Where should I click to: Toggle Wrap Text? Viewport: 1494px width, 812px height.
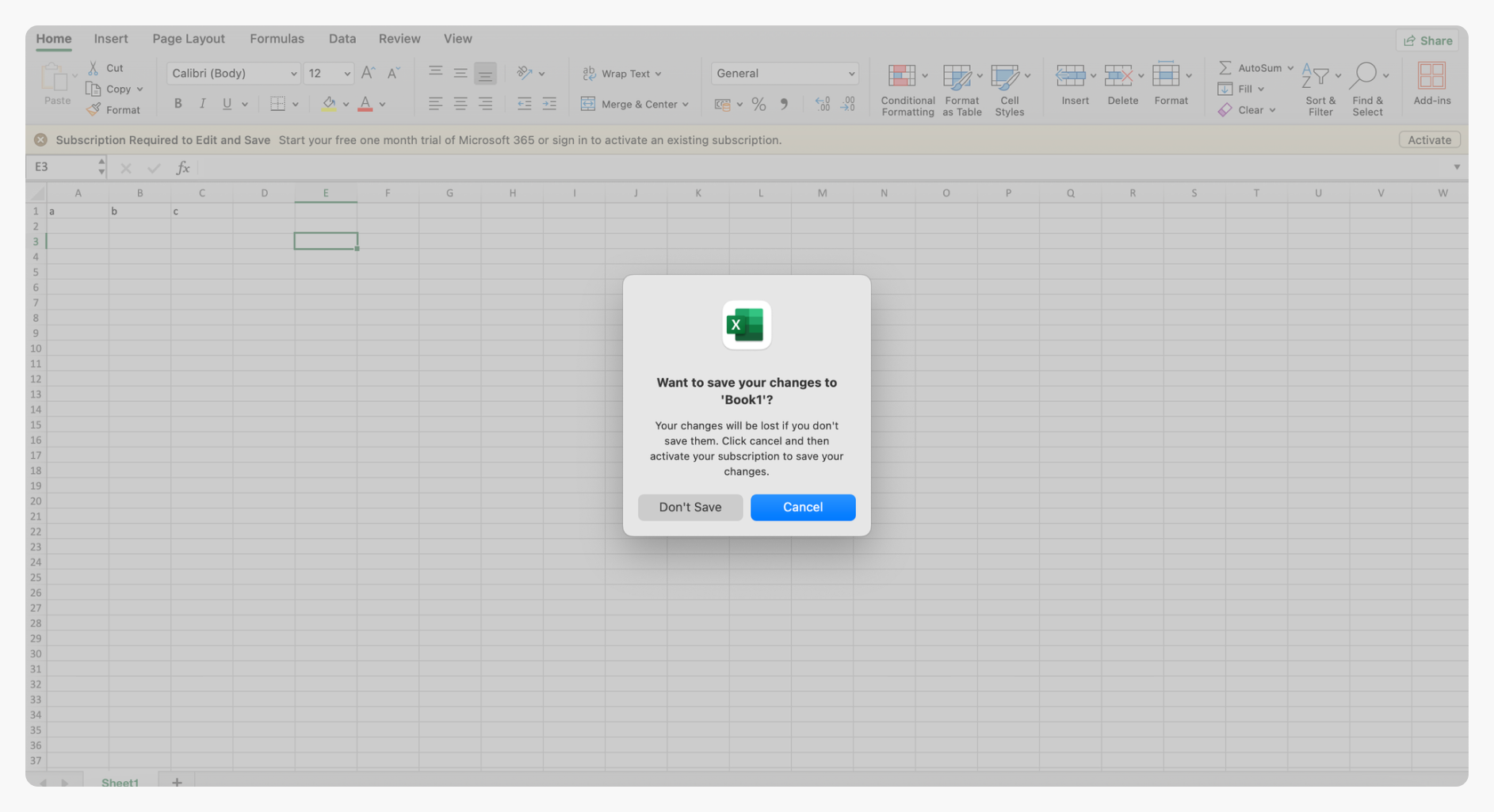click(621, 73)
